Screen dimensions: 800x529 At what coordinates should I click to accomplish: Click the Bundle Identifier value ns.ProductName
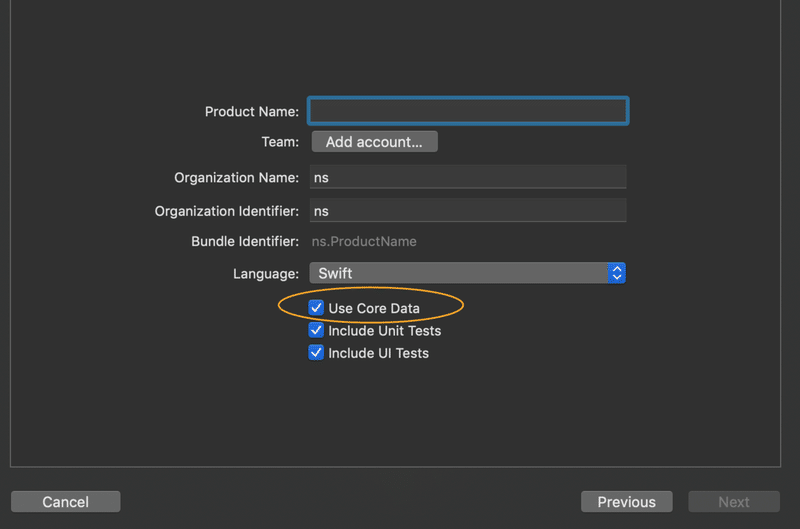[364, 241]
